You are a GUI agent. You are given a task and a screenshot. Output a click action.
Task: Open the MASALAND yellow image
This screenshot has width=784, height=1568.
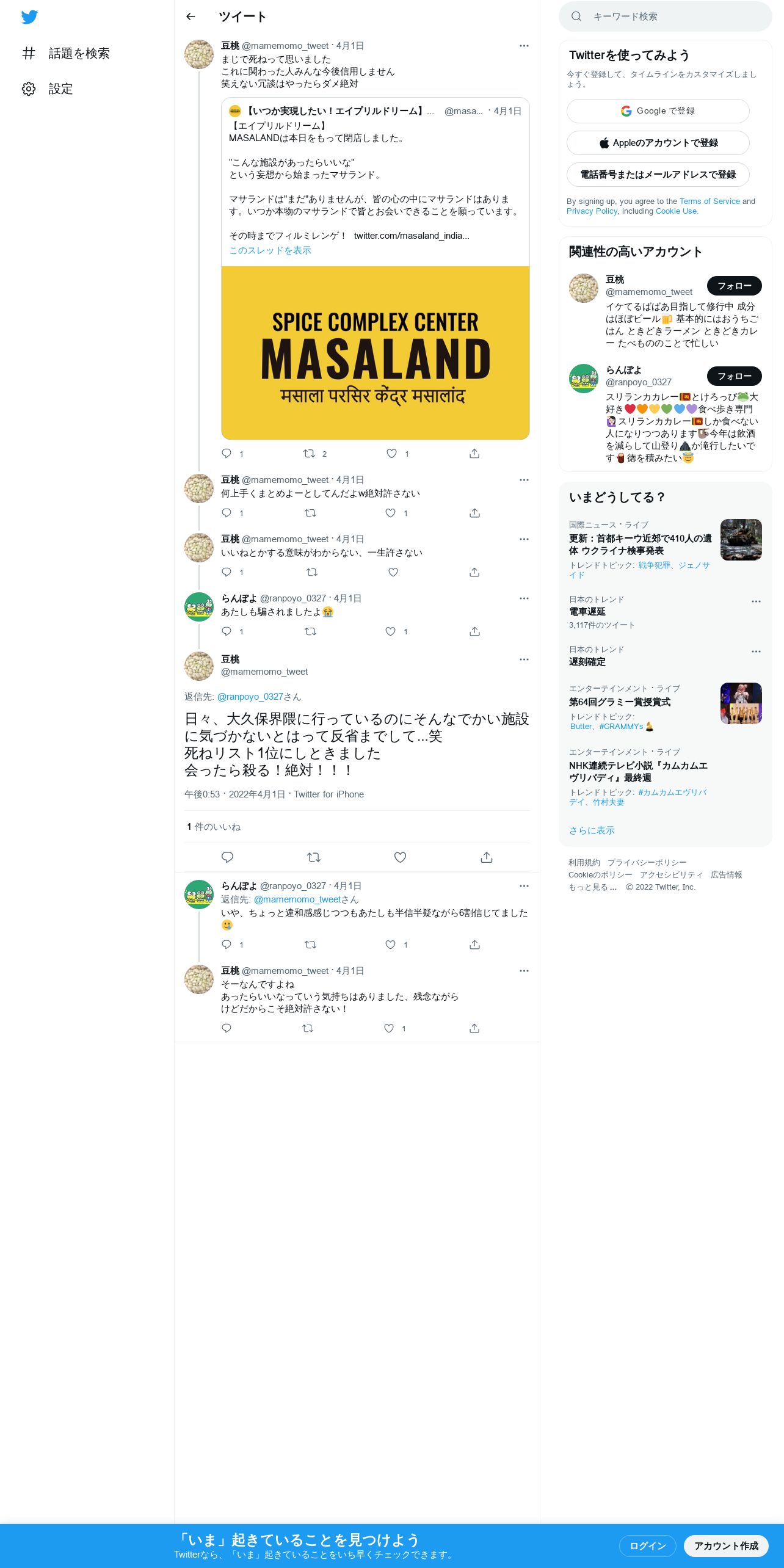[376, 353]
